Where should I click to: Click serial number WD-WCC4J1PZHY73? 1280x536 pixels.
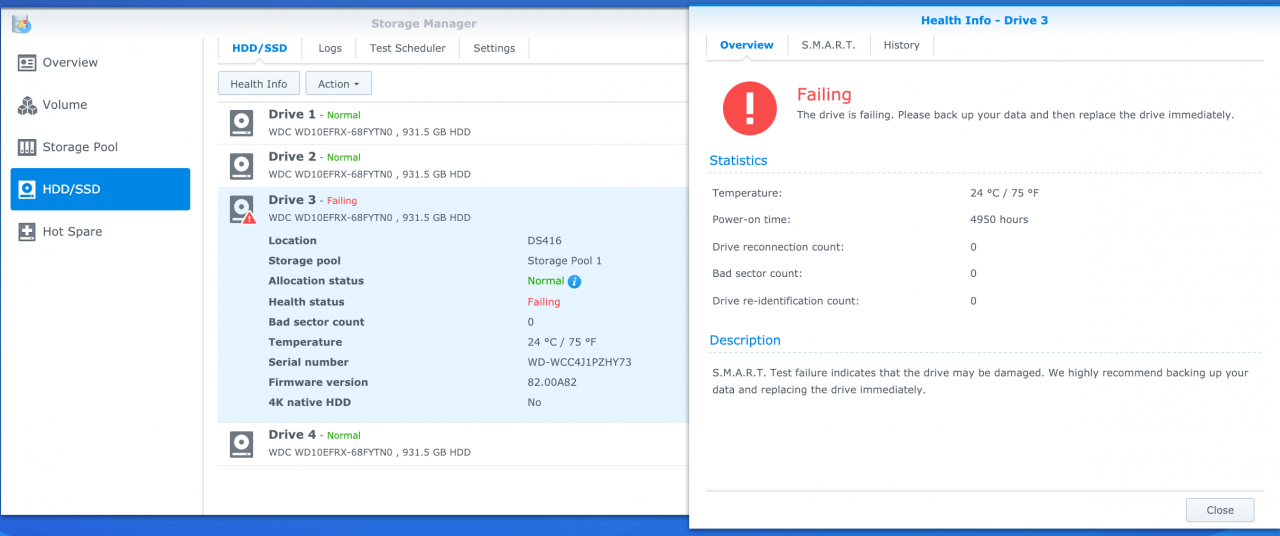579,362
